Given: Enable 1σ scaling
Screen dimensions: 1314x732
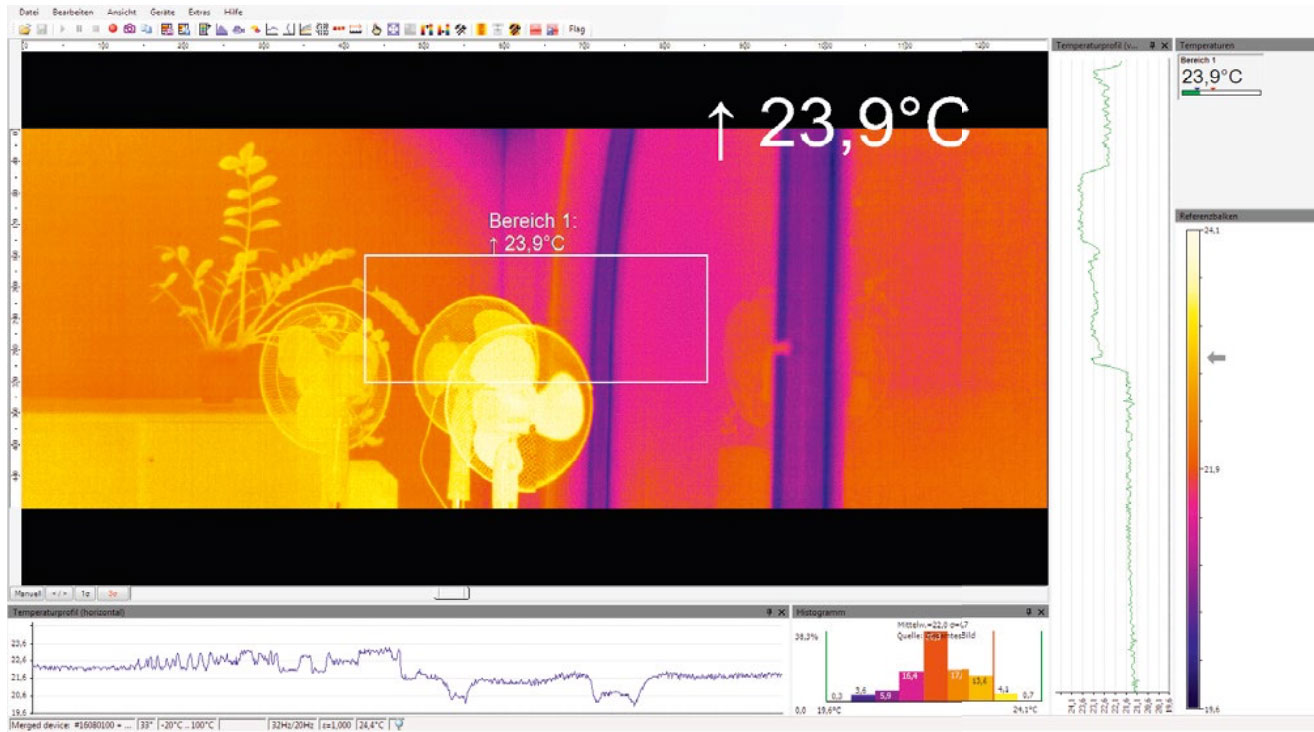Looking at the screenshot, I should click(86, 592).
